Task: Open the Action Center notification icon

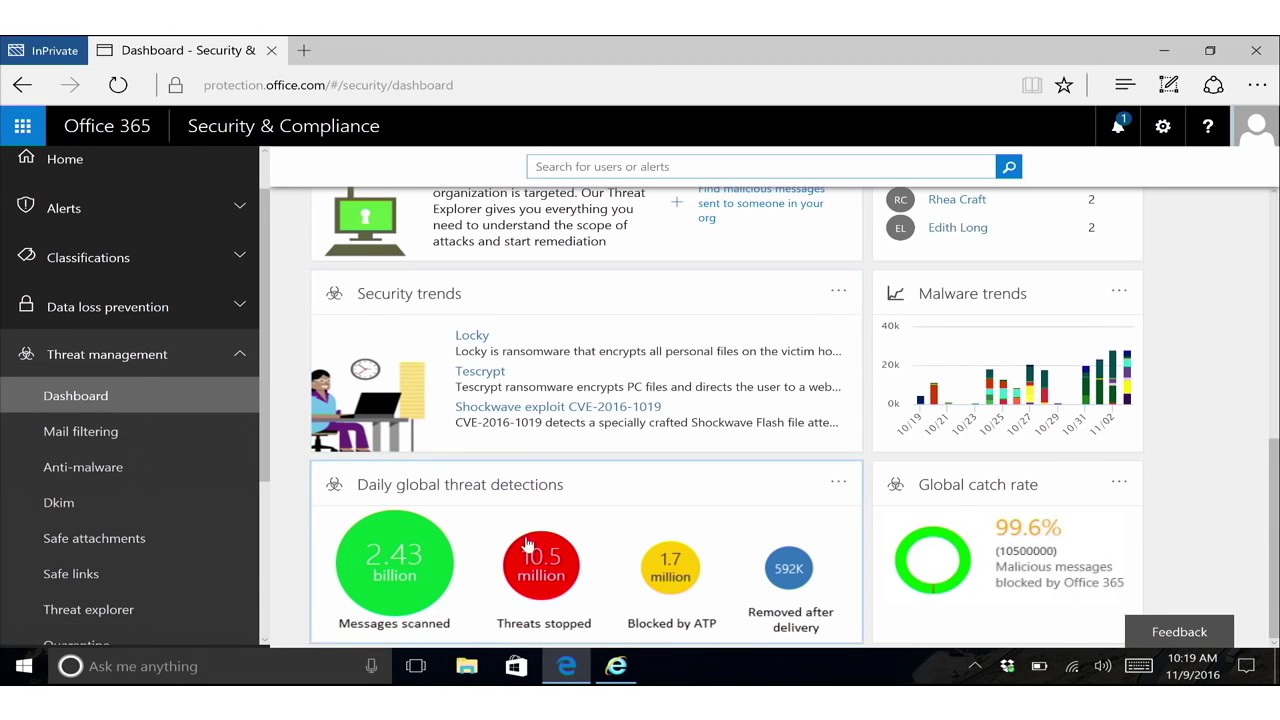Action: tap(1246, 666)
